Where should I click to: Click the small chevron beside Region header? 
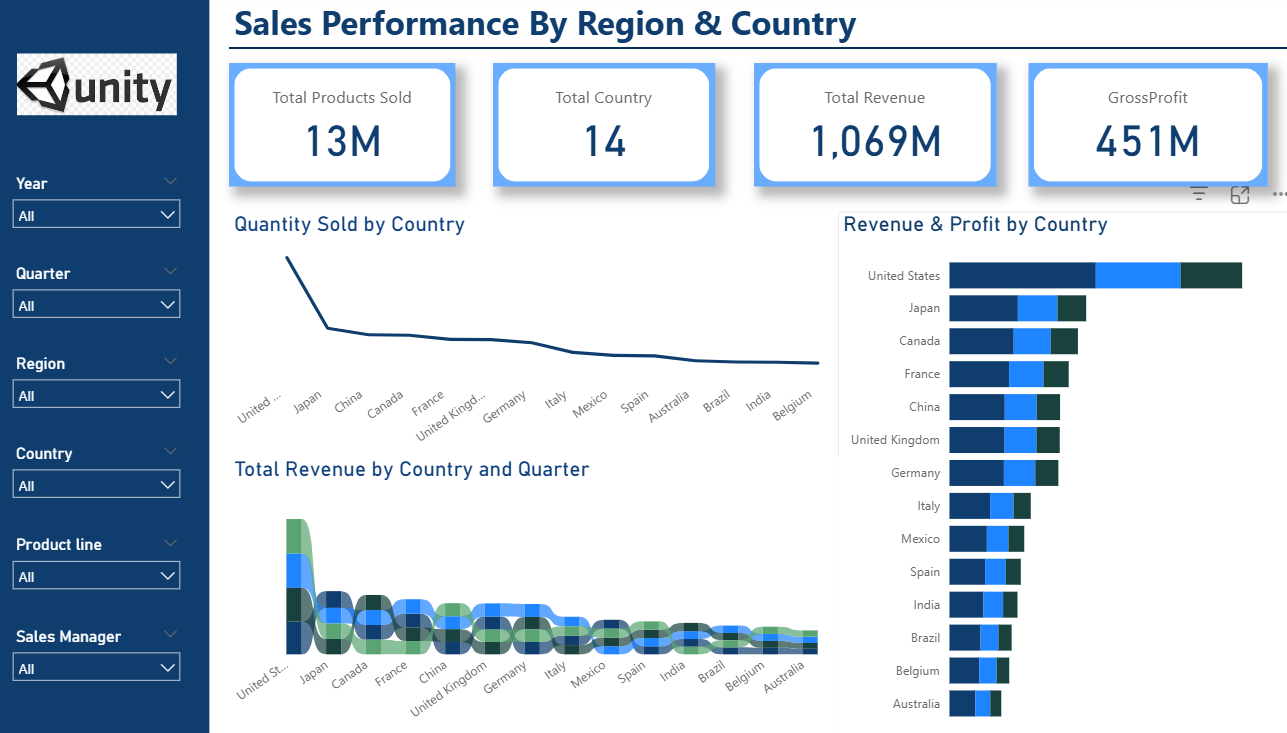click(x=170, y=361)
